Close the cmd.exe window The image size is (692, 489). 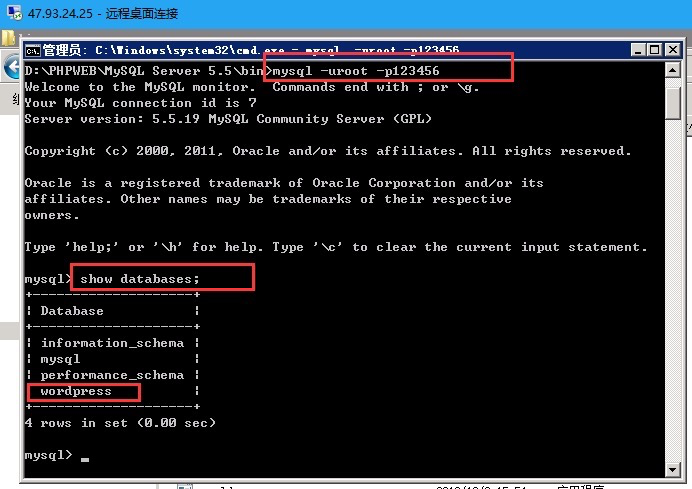673,50
